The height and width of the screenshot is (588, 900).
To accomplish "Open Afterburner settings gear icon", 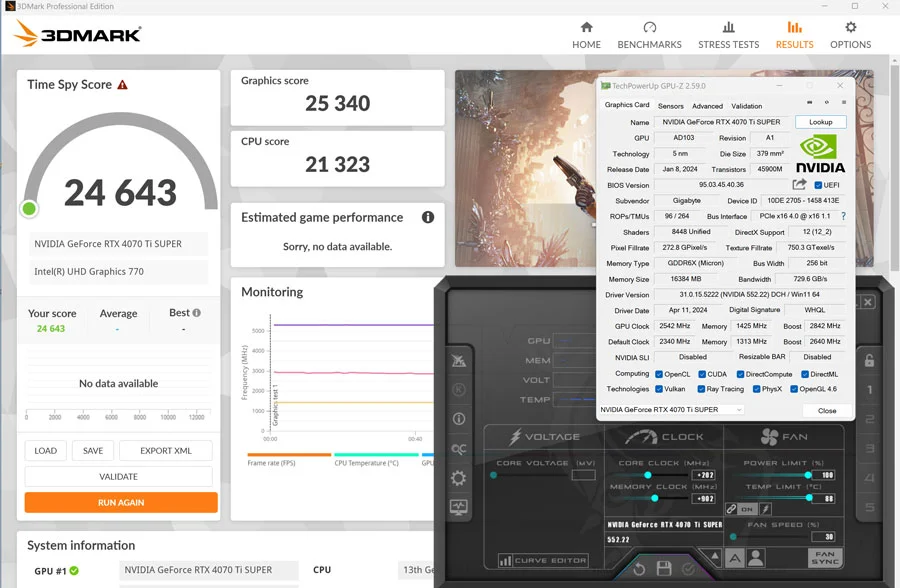I will [x=459, y=478].
